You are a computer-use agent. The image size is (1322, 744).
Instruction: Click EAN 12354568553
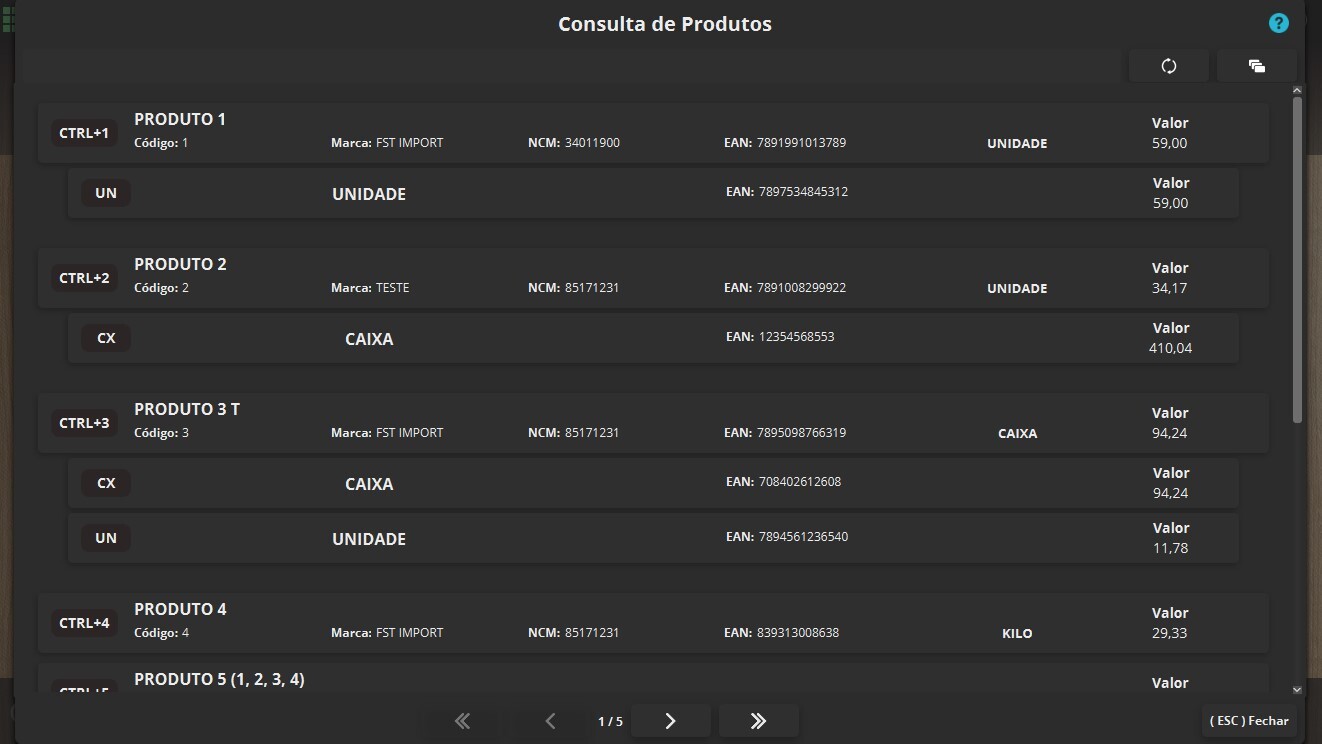[780, 336]
